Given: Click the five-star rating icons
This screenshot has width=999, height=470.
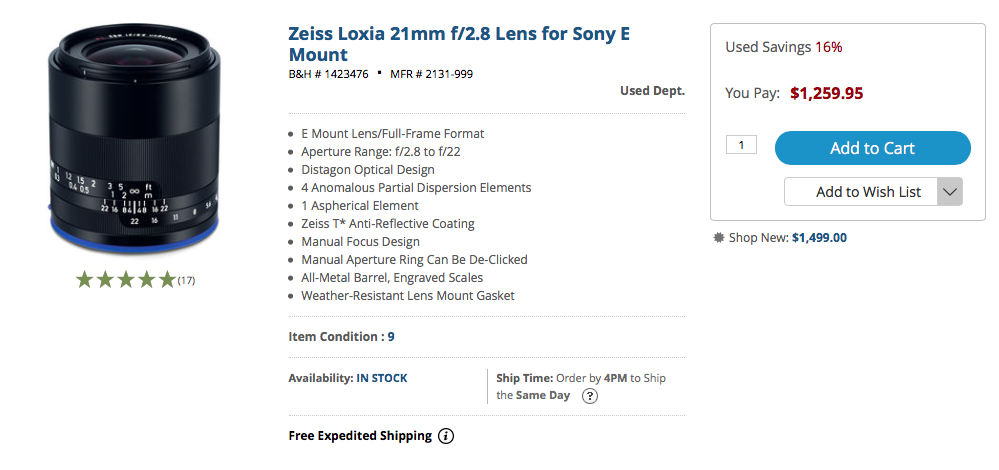Looking at the screenshot, I should coord(125,279).
